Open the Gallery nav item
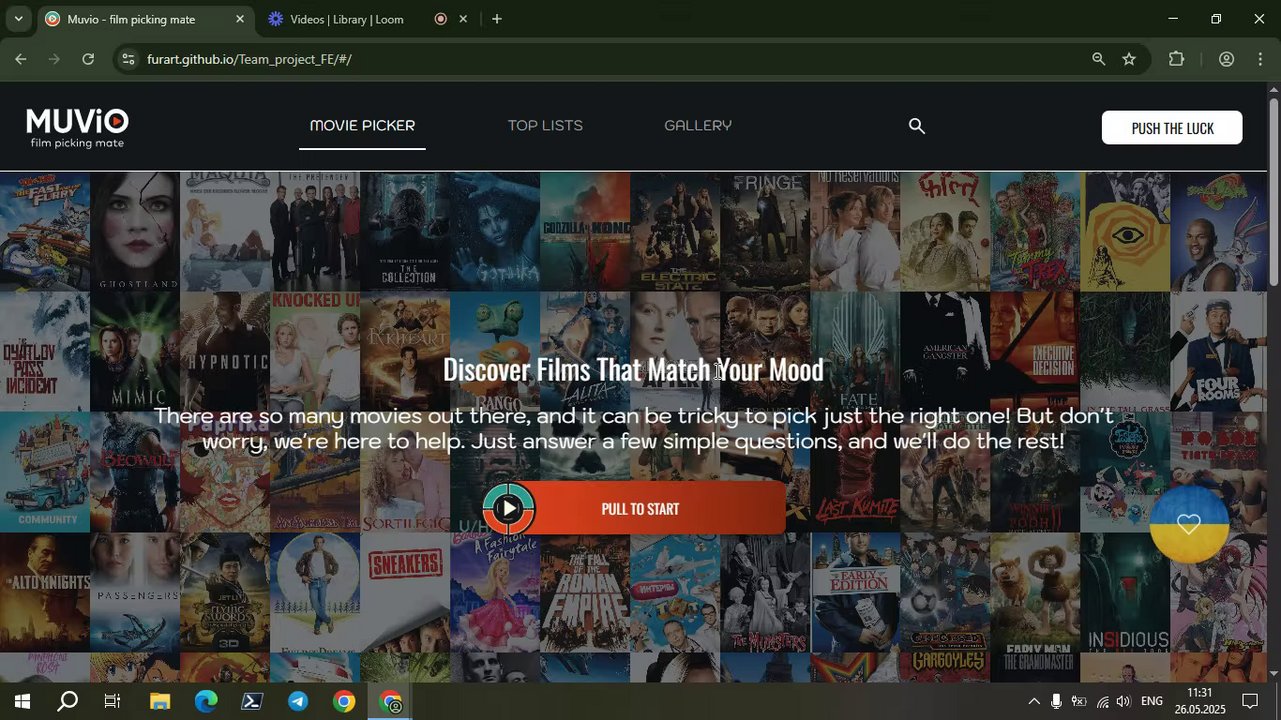Image resolution: width=1281 pixels, height=720 pixels. [698, 126]
